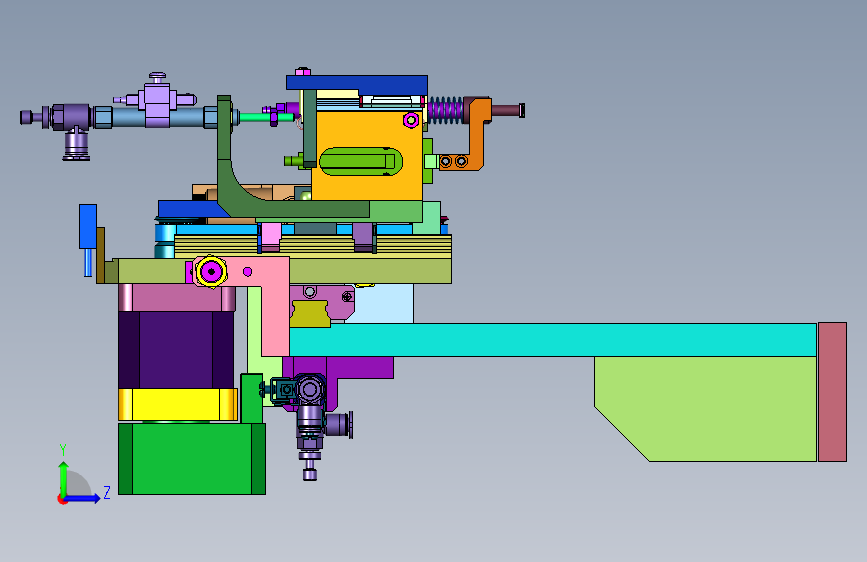This screenshot has height=562, width=867.
Task: Click the yellow band of the motor
Action: click(x=177, y=404)
